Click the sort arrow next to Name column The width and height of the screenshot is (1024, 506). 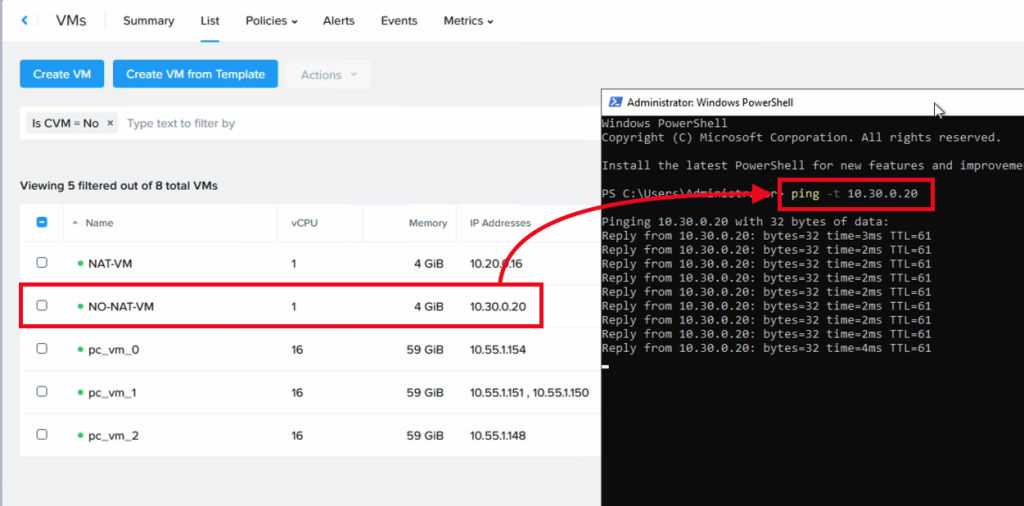click(x=75, y=223)
